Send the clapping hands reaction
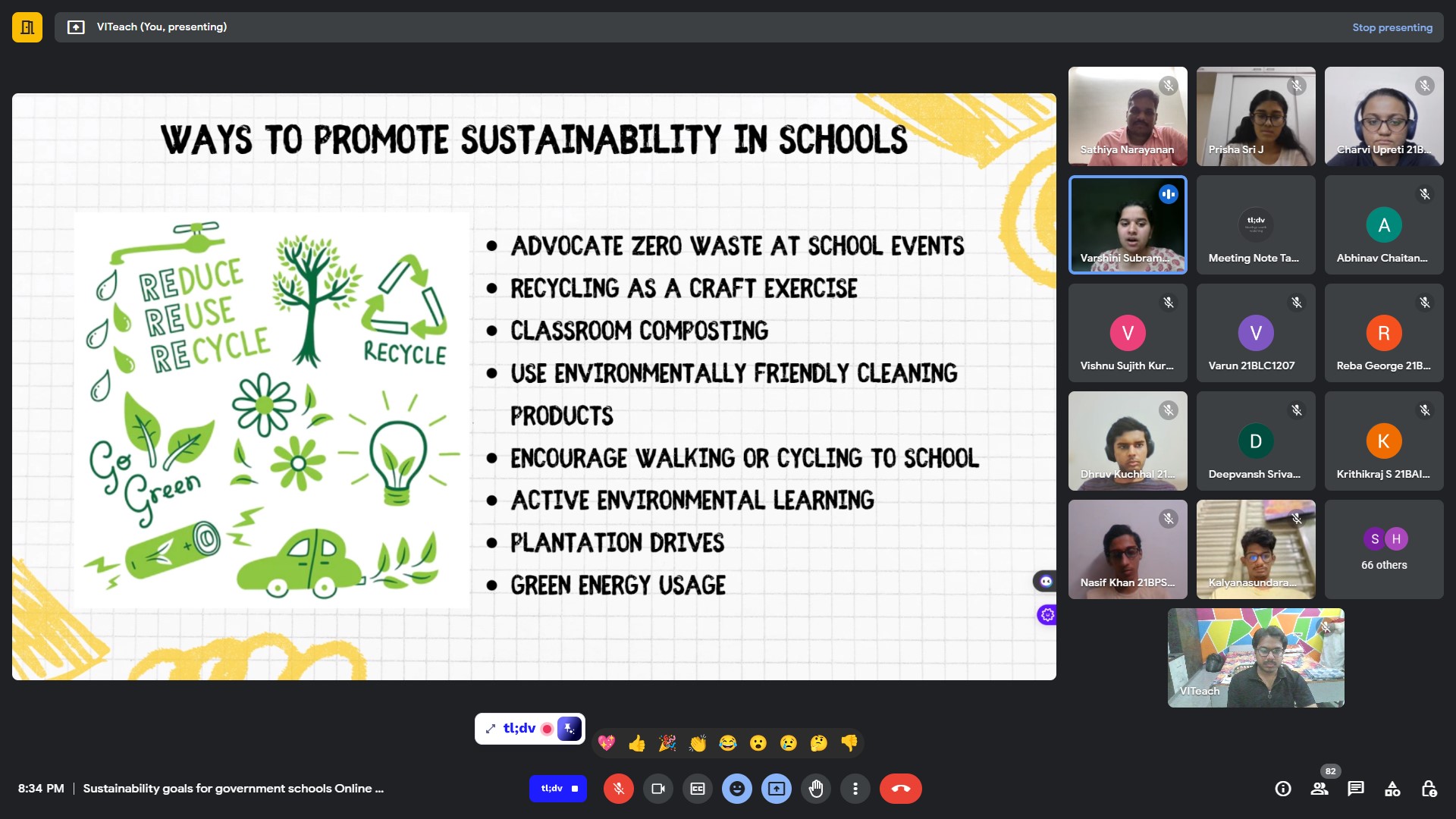 (x=698, y=743)
